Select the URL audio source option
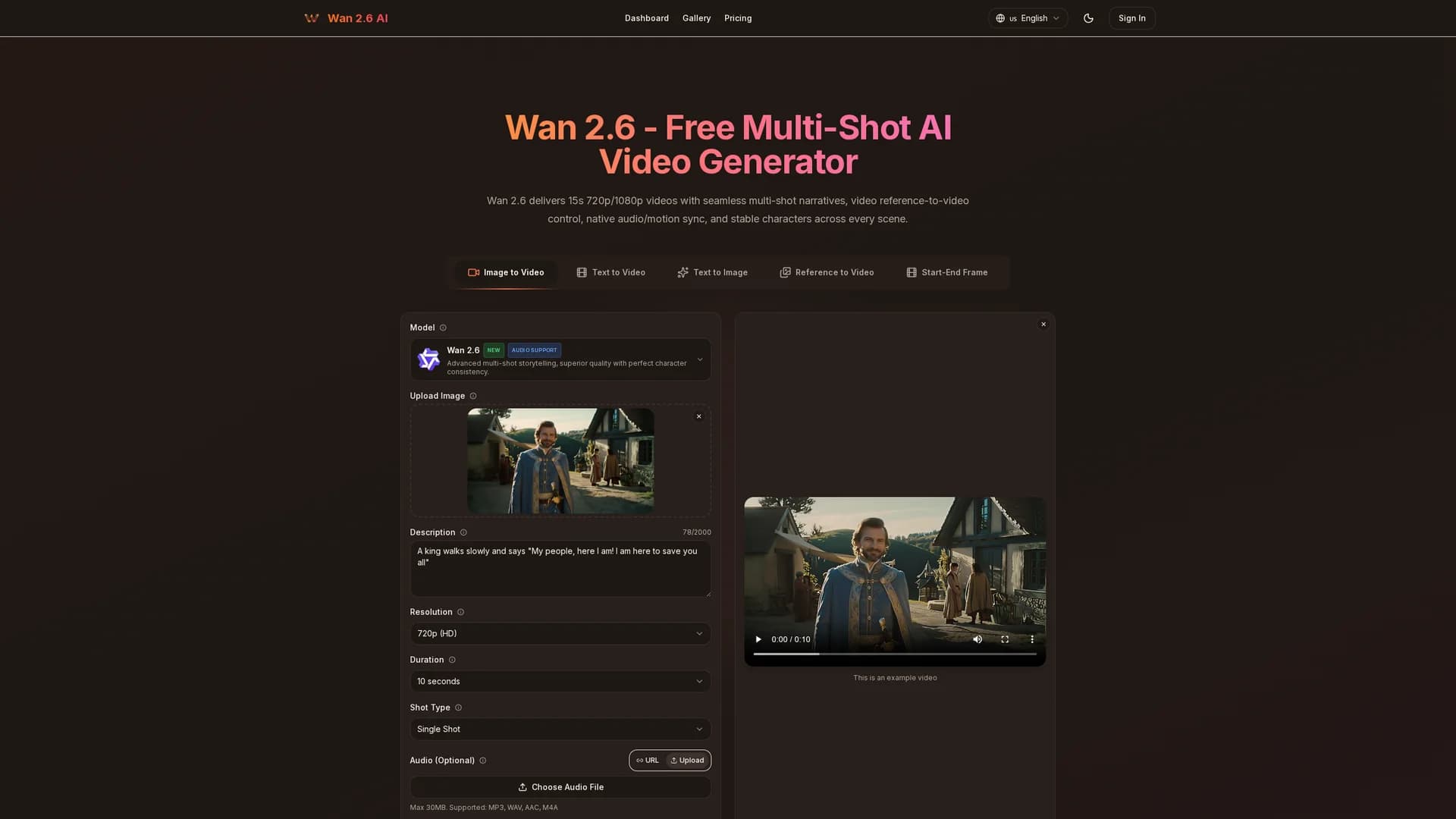 coord(648,761)
